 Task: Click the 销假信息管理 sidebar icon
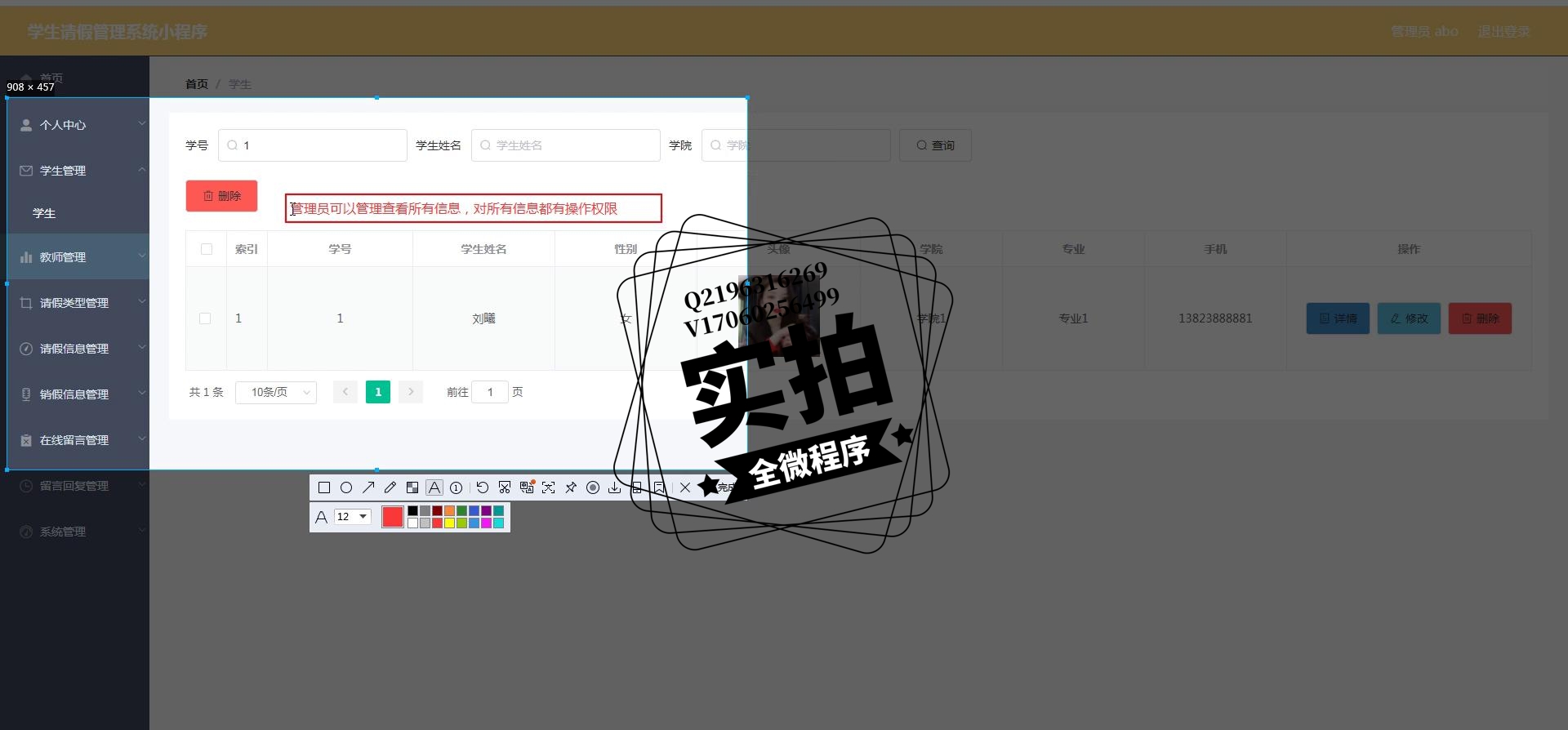pyautogui.click(x=26, y=394)
